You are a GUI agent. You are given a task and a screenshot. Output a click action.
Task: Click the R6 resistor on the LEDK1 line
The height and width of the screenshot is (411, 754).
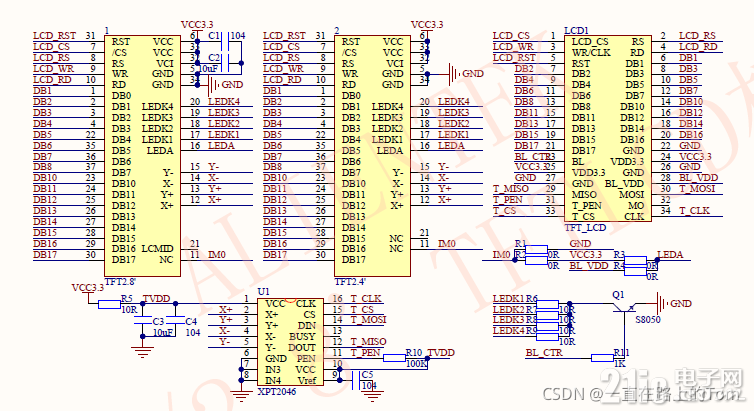(x=548, y=304)
